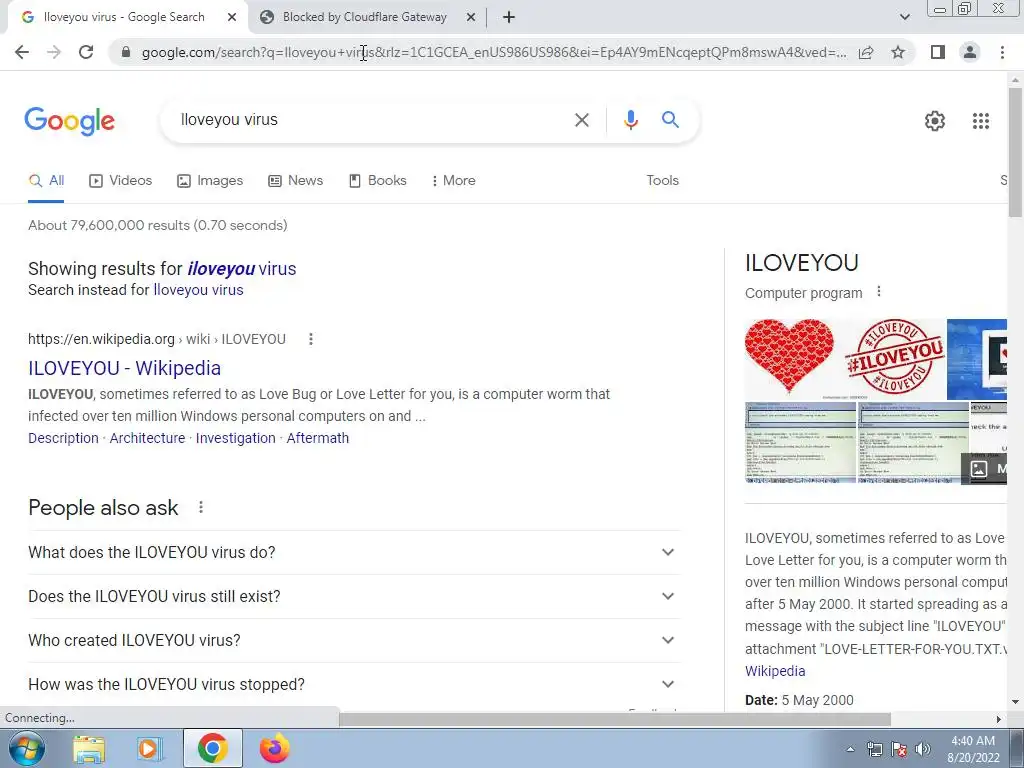1024x768 pixels.
Task: Open the Investigation sitelink
Action: tap(235, 438)
